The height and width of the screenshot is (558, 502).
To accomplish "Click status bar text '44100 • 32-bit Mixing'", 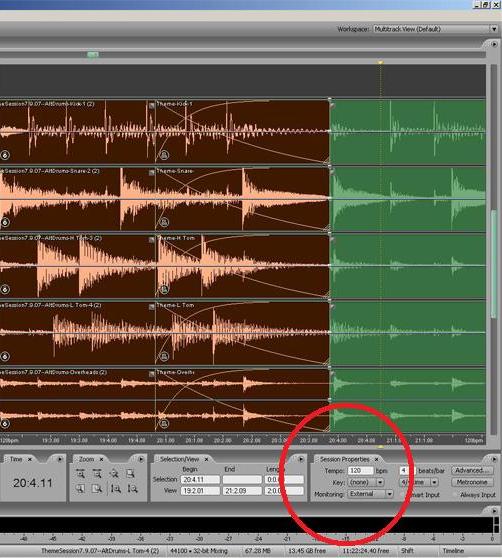I will pos(199,551).
